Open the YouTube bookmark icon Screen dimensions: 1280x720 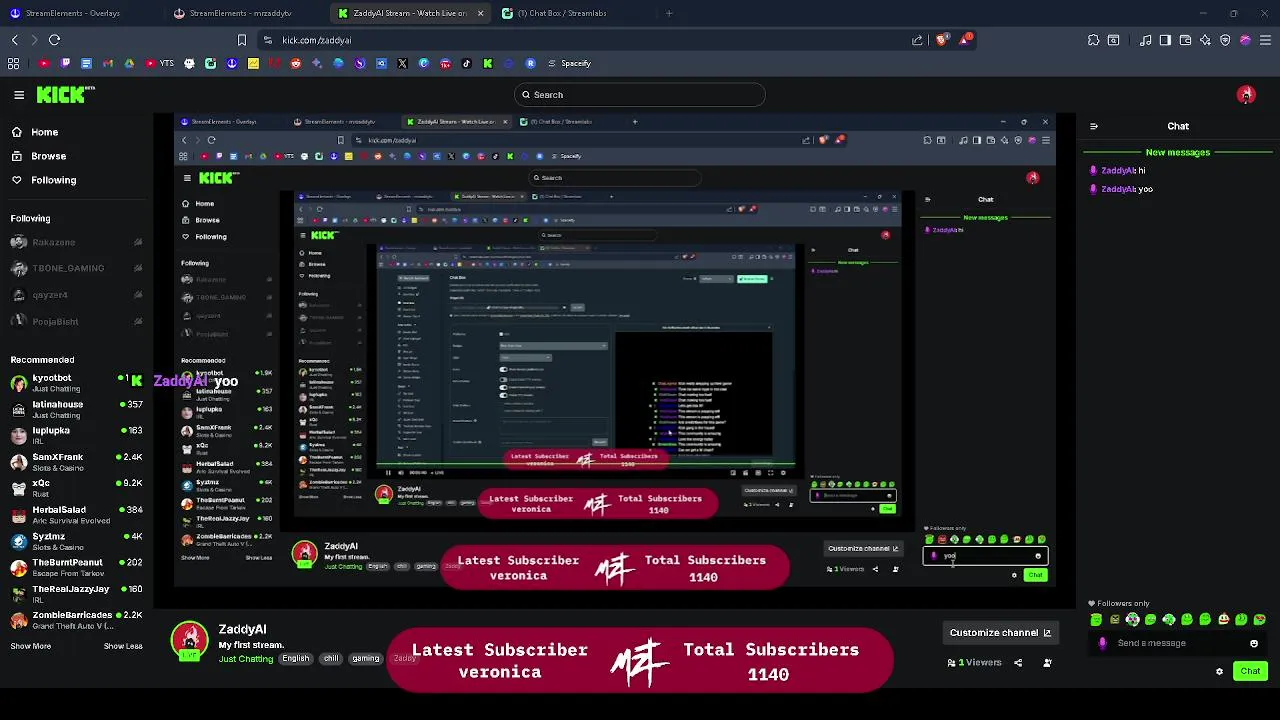pyautogui.click(x=44, y=63)
